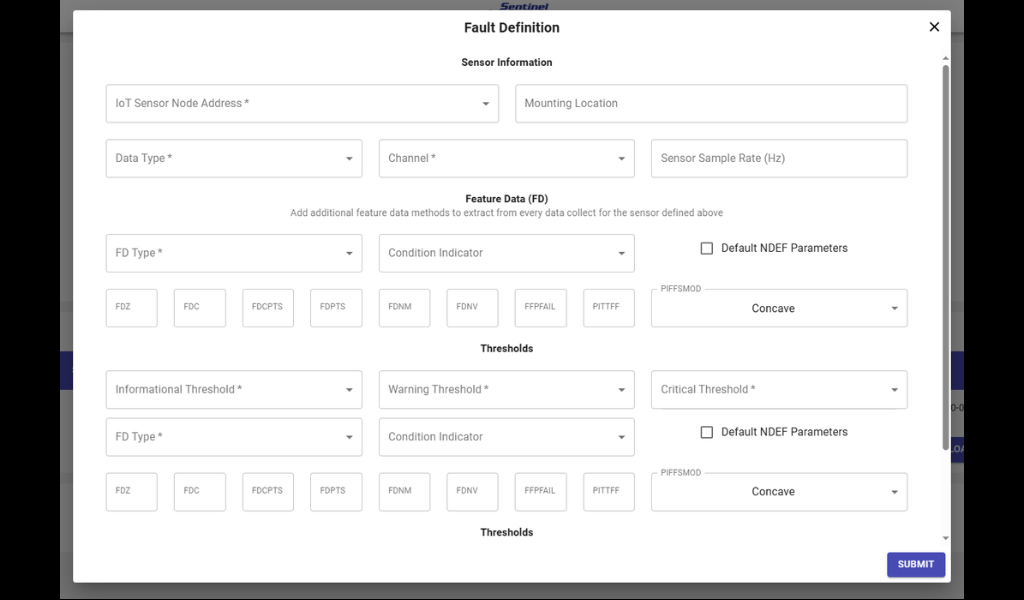Image resolution: width=1024 pixels, height=600 pixels.
Task: Click the second PITTFF input field
Action: click(x=608, y=492)
